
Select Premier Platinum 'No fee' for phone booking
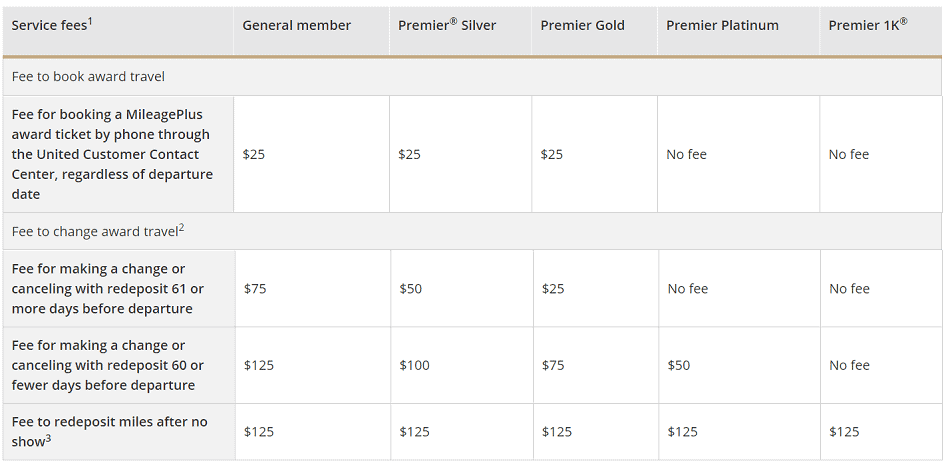point(687,155)
